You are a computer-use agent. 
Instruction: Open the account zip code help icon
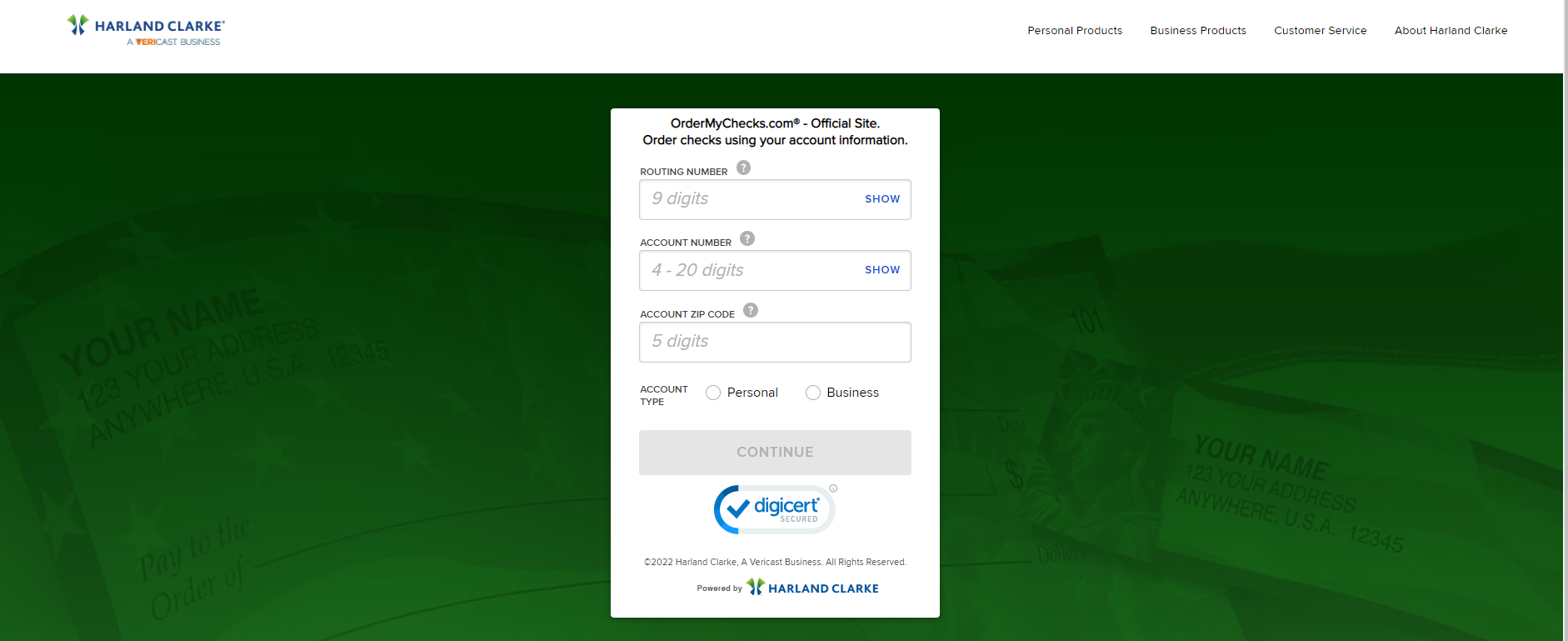coord(751,310)
